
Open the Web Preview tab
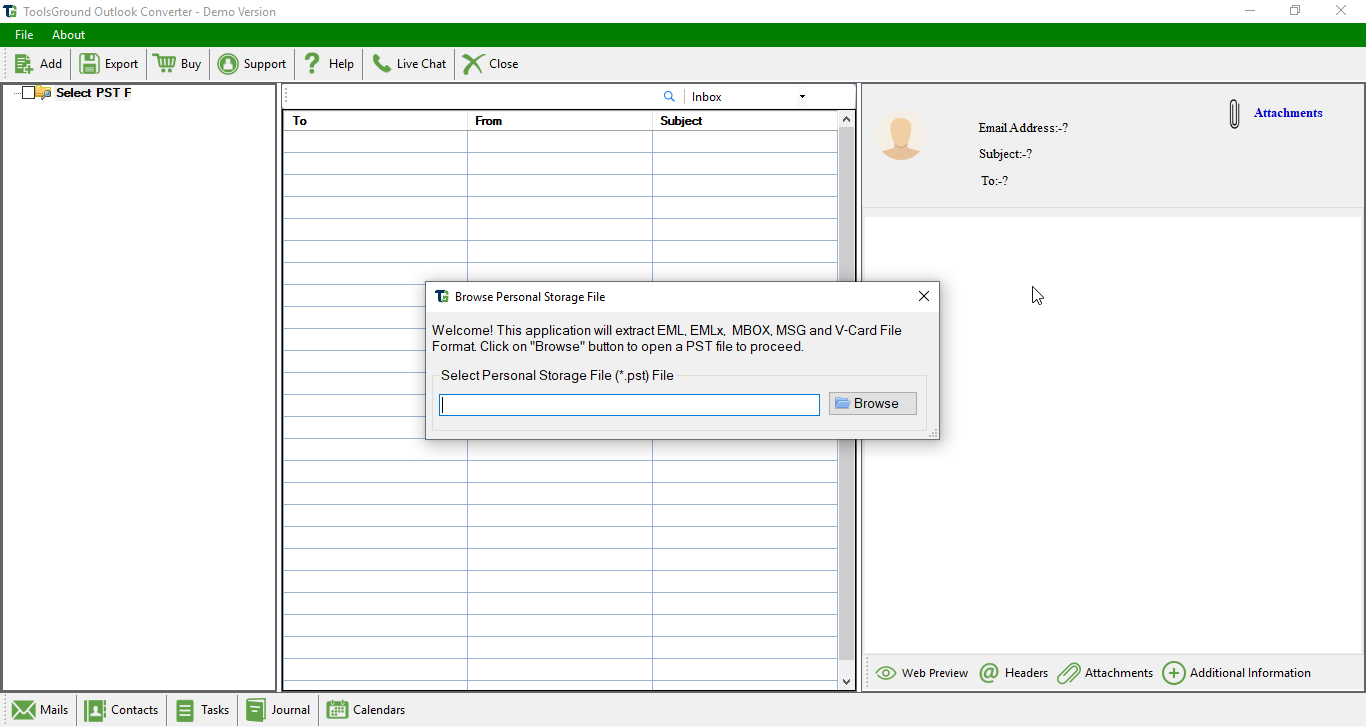(922, 673)
